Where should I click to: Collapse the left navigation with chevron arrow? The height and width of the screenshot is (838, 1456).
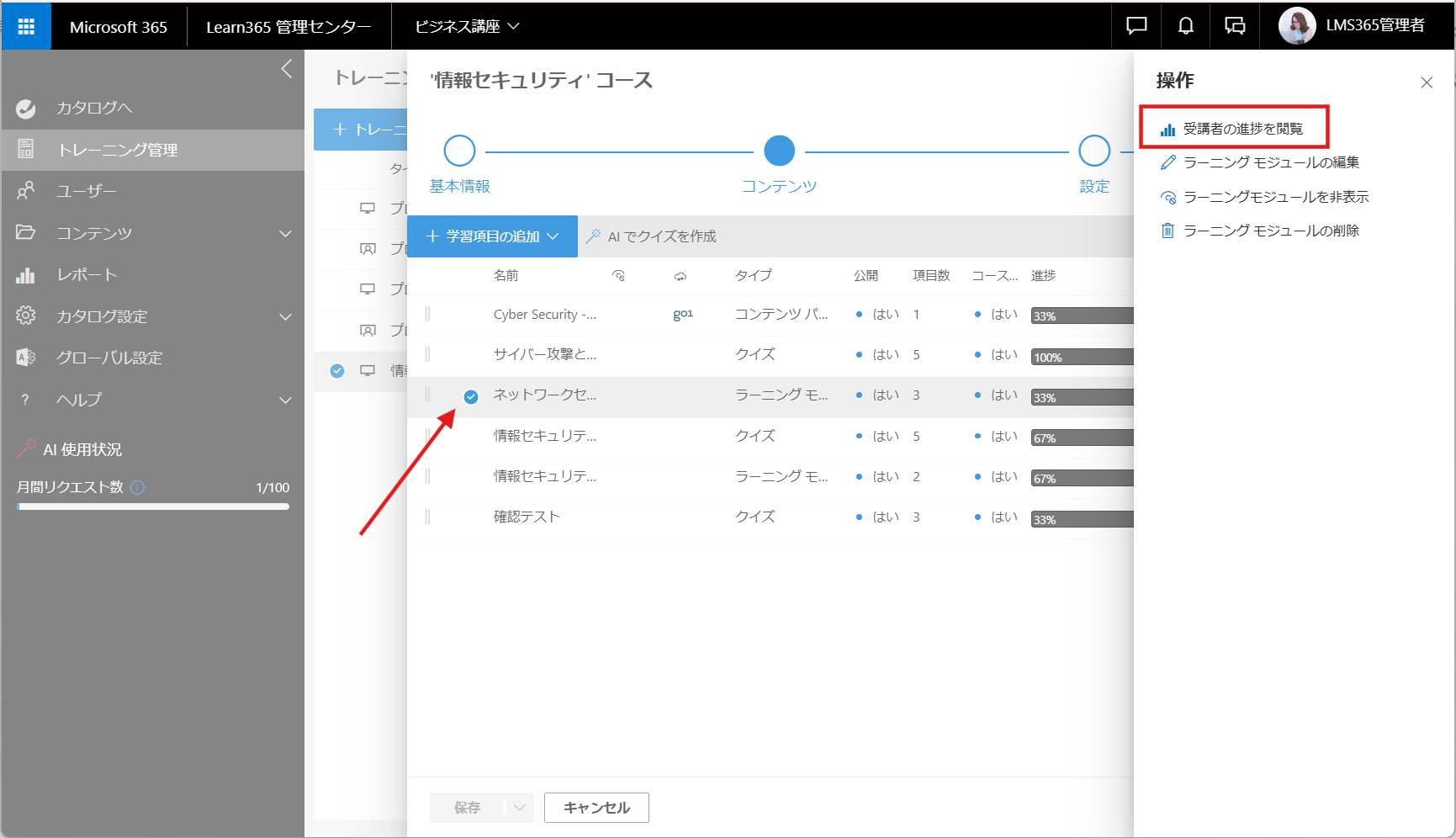click(287, 69)
